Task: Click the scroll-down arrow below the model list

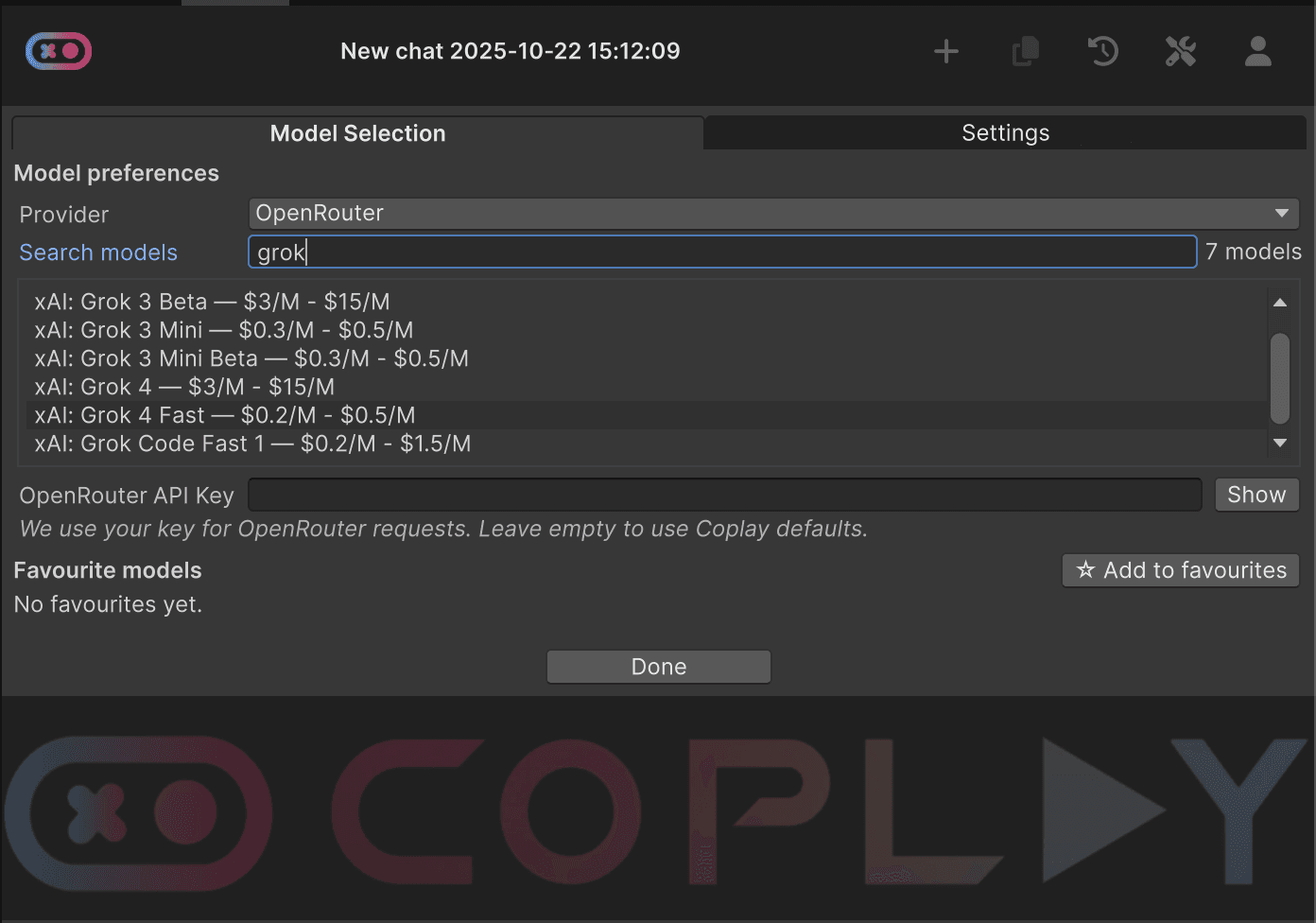Action: tap(1280, 443)
